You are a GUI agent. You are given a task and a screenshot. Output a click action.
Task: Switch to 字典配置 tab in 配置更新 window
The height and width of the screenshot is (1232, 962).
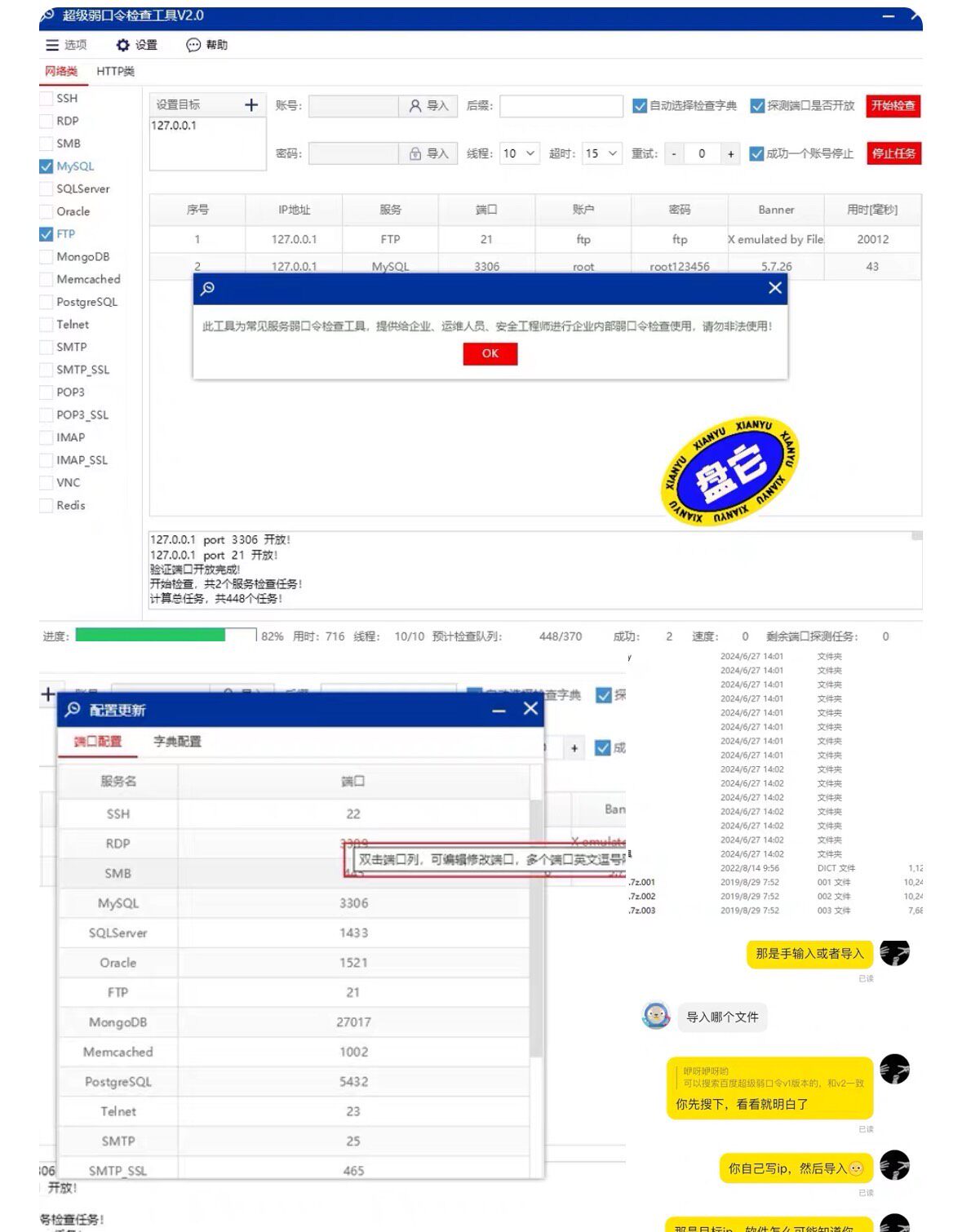click(x=177, y=741)
